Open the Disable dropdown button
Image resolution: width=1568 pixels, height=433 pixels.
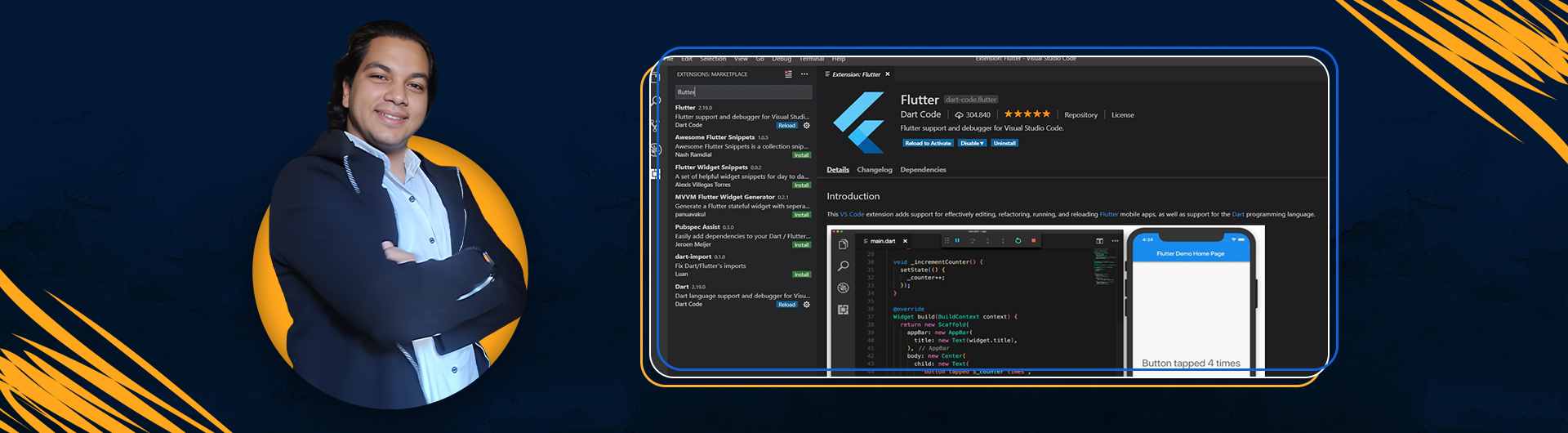(972, 143)
